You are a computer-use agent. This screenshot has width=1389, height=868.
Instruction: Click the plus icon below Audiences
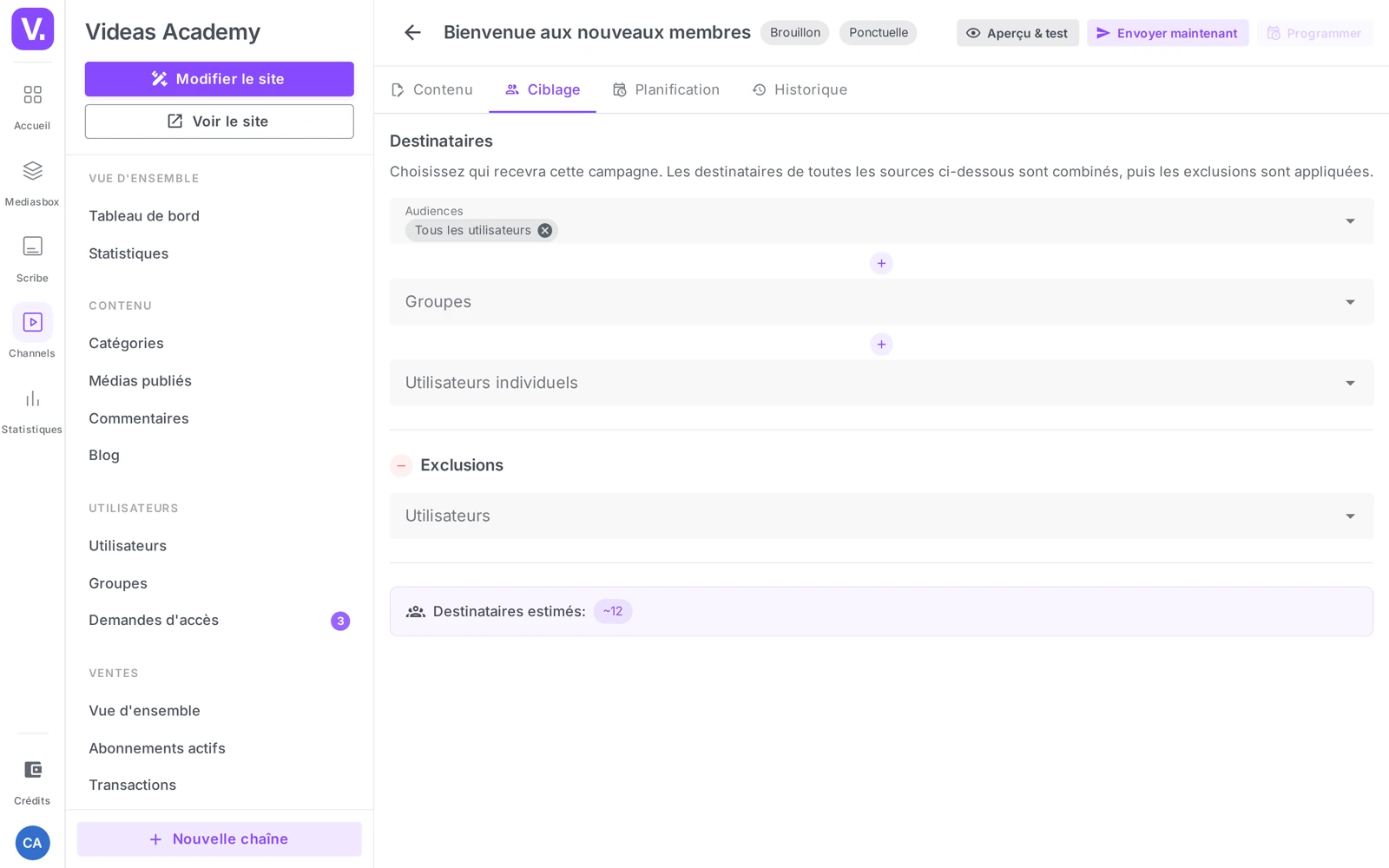pos(881,263)
